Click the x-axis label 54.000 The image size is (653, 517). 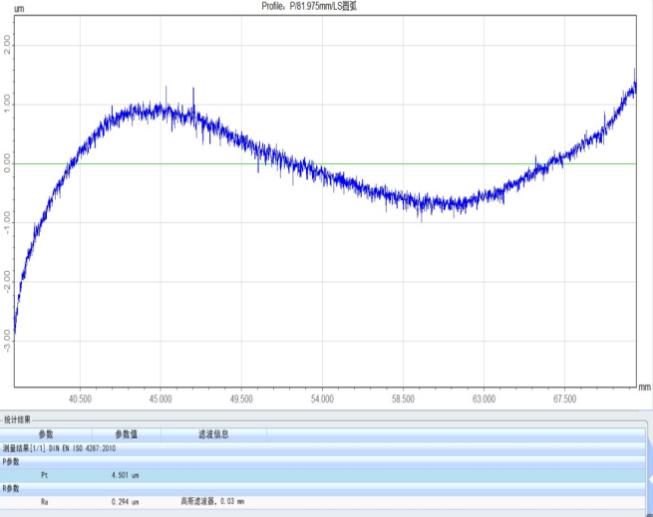coord(322,399)
